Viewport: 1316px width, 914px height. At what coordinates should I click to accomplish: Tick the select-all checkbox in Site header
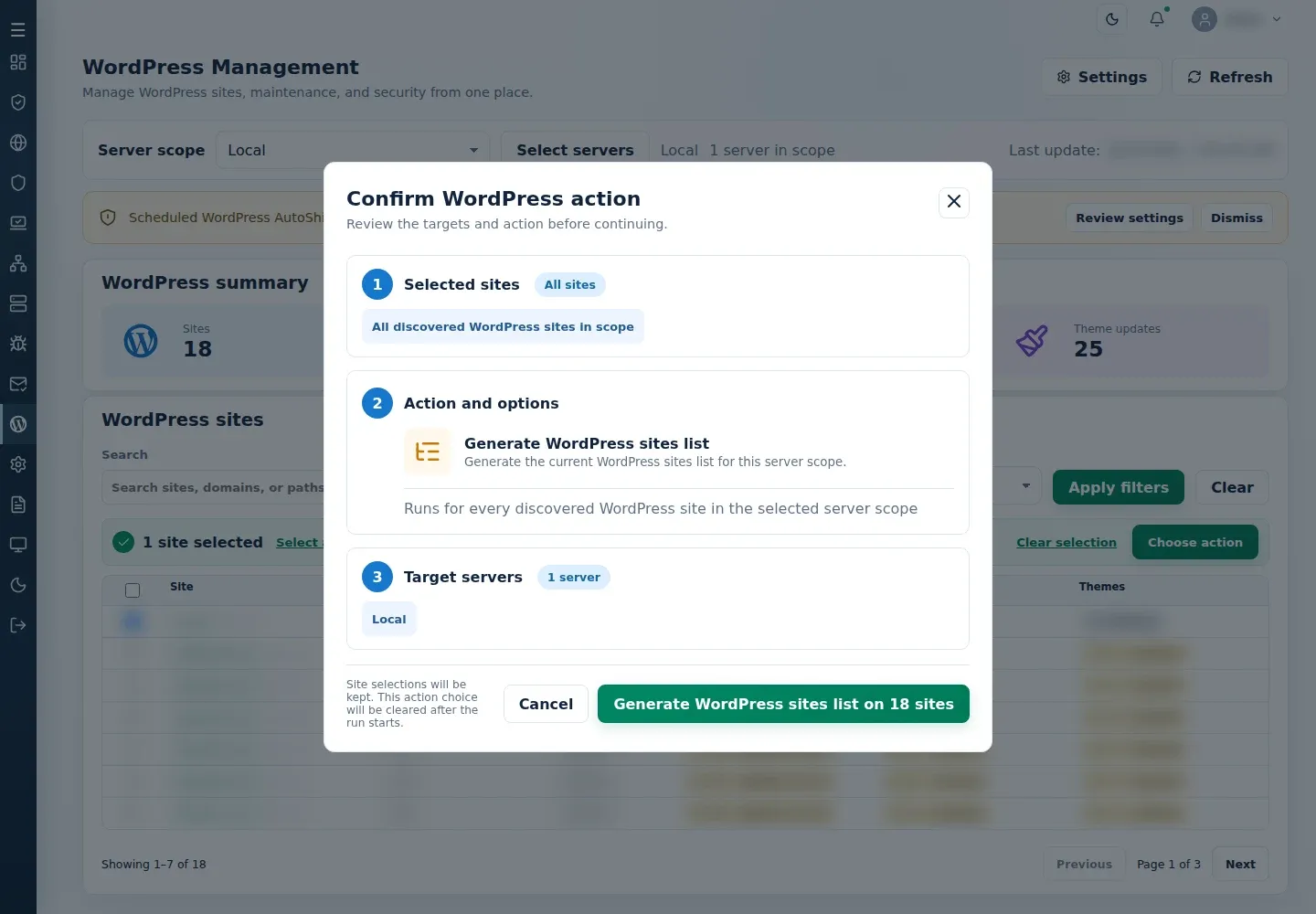[133, 590]
